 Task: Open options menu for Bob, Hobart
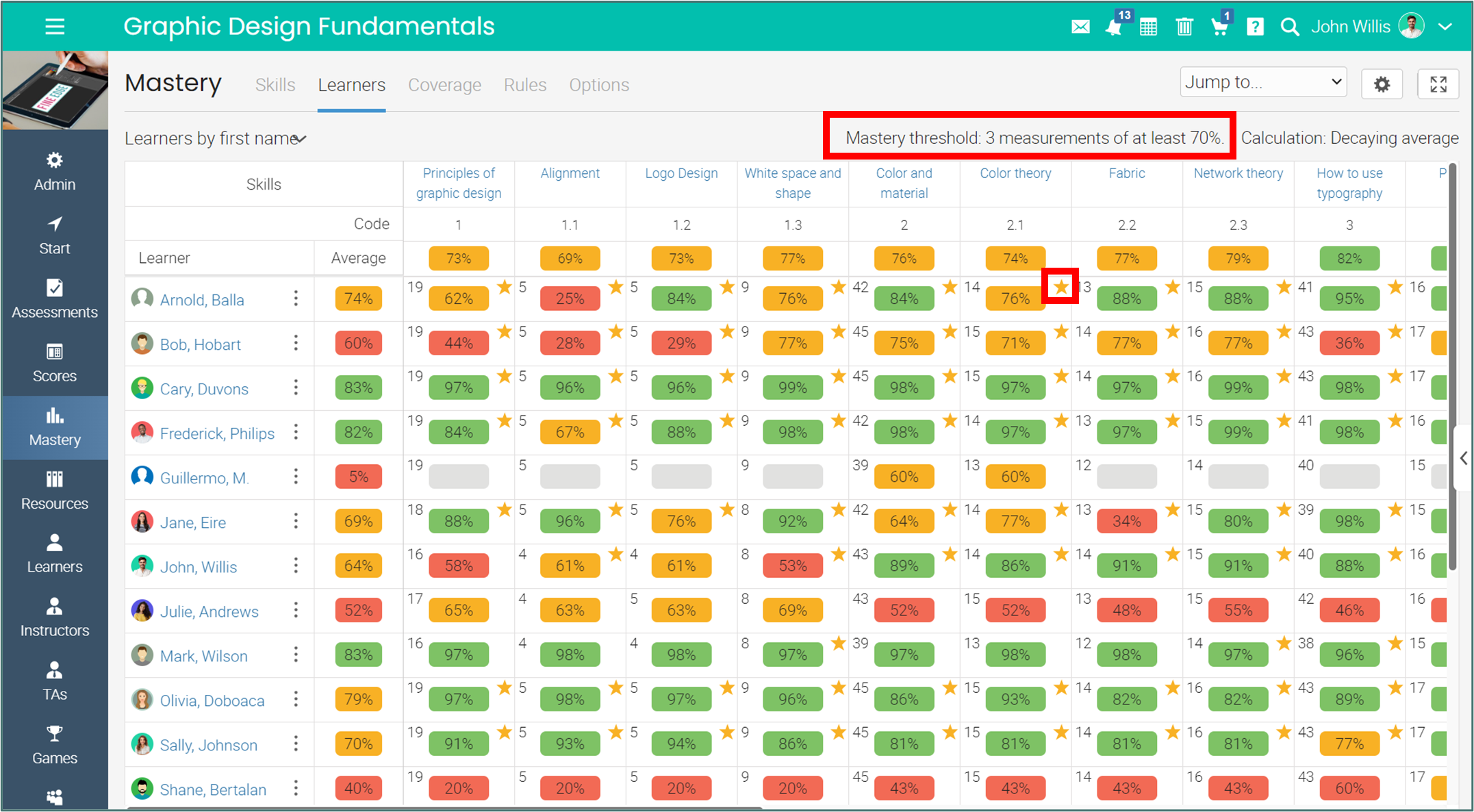coord(296,343)
